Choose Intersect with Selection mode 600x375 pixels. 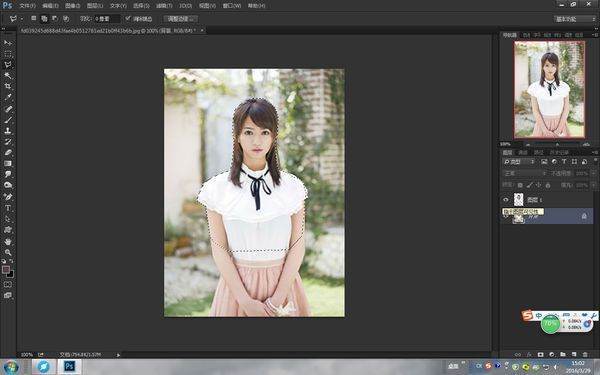pyautogui.click(x=66, y=18)
